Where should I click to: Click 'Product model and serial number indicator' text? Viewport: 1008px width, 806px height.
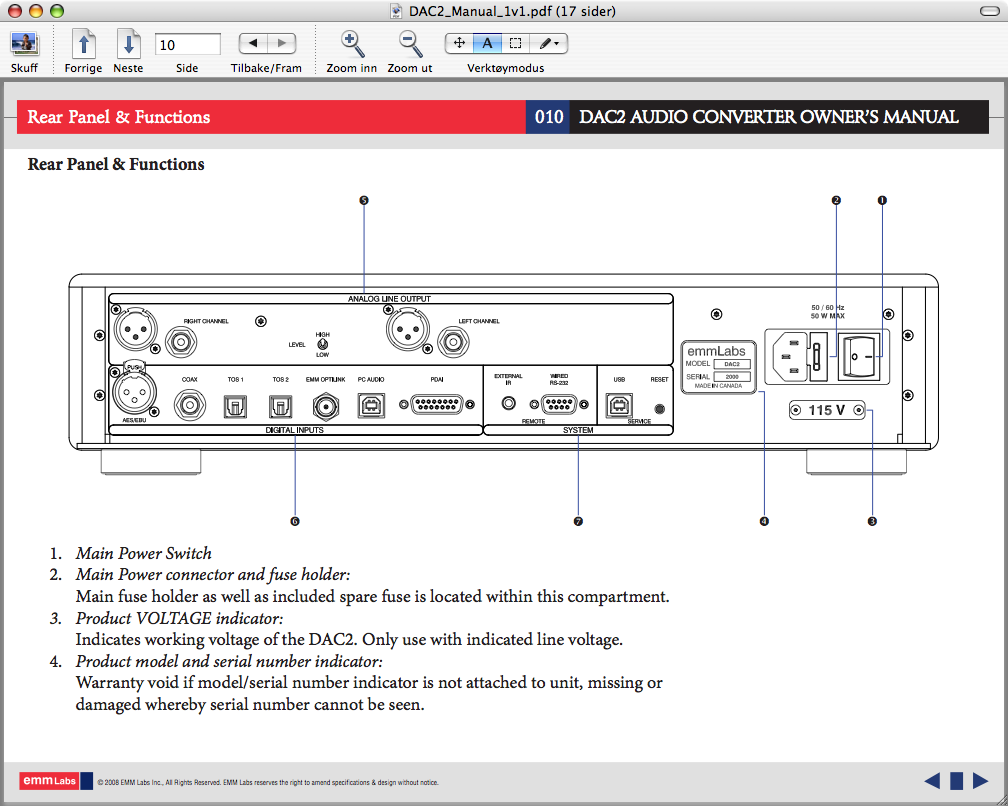(229, 661)
